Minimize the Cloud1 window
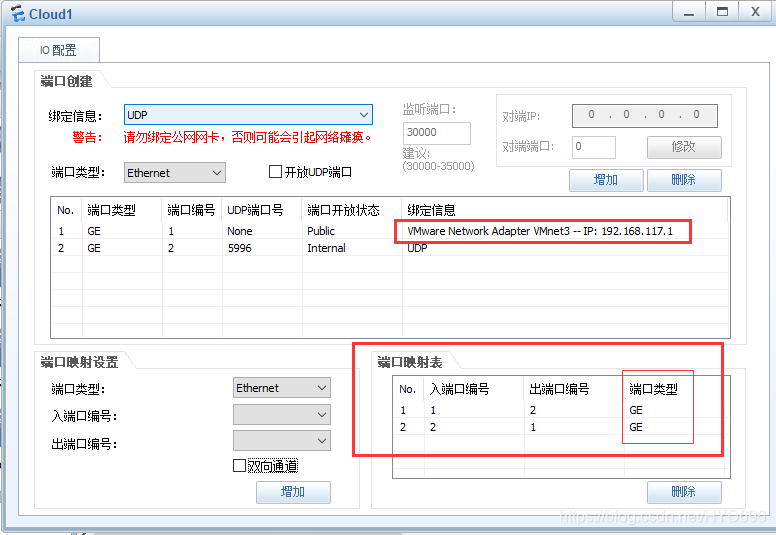The height and width of the screenshot is (535, 776). [689, 12]
